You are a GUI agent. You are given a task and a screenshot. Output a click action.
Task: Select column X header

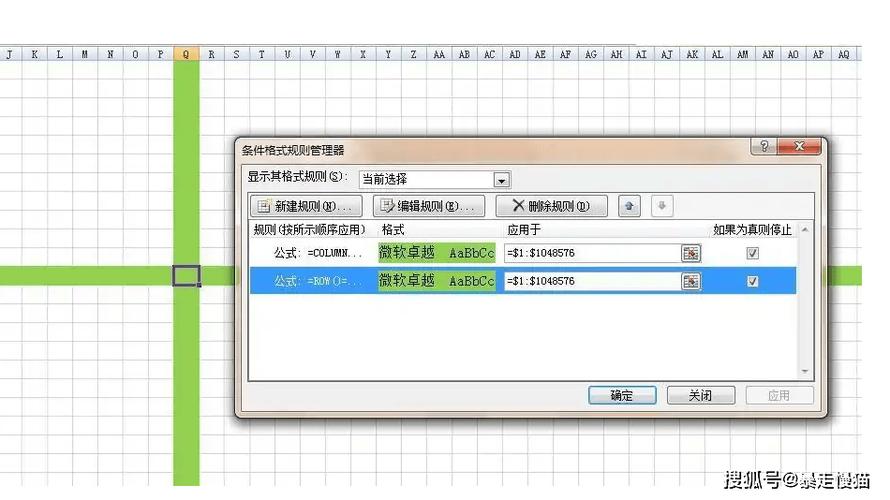click(363, 54)
